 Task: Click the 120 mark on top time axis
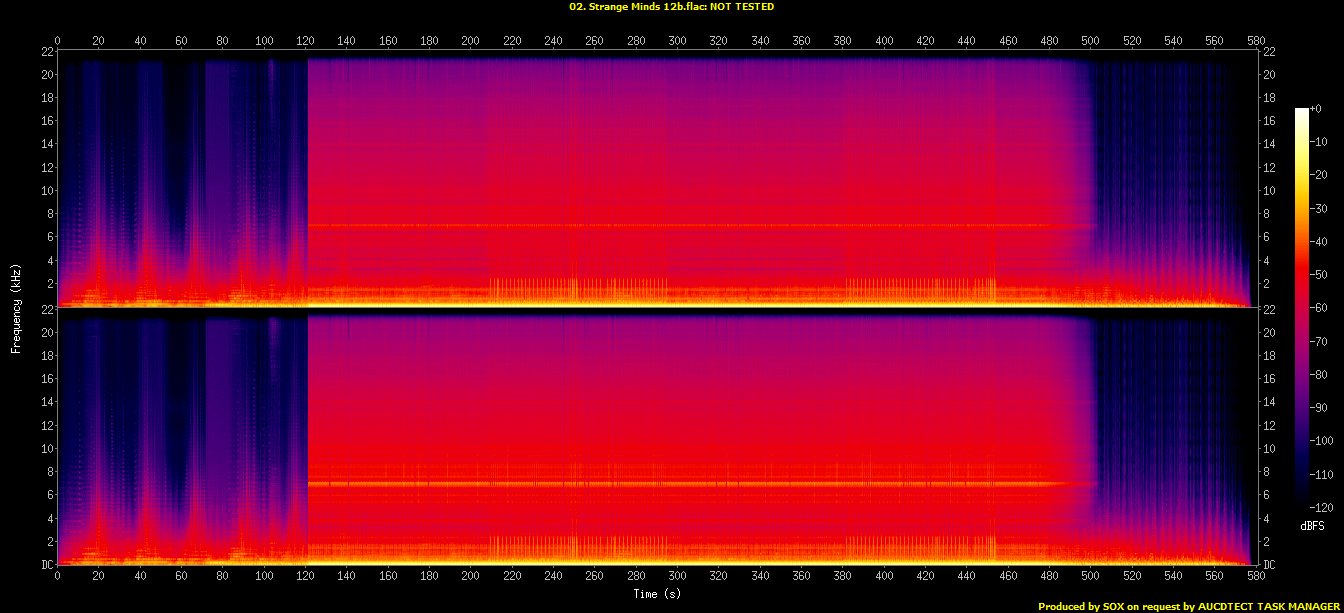pos(305,41)
